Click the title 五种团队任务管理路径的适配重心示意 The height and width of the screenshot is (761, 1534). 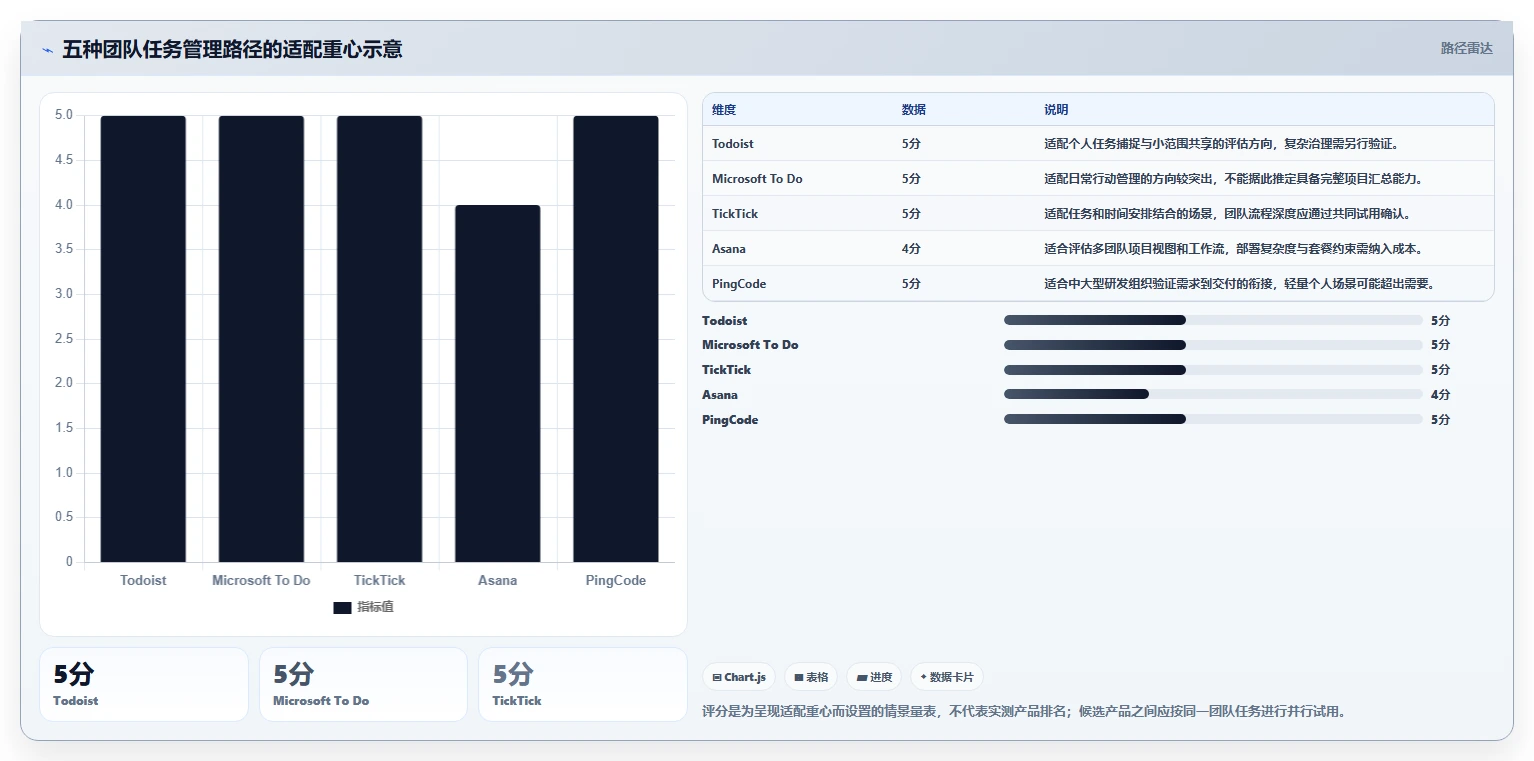[x=232, y=49]
